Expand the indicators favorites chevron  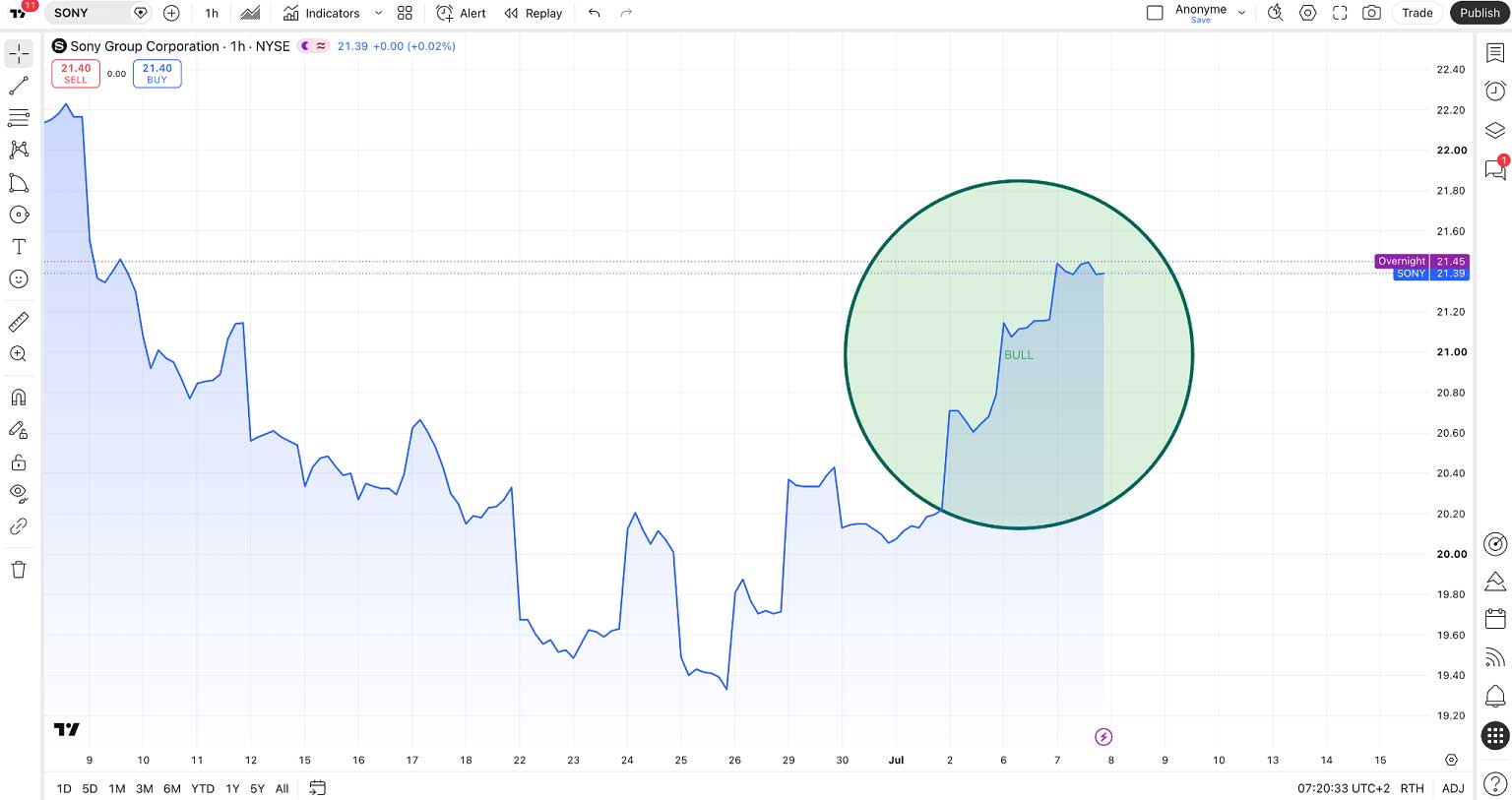pyautogui.click(x=378, y=13)
